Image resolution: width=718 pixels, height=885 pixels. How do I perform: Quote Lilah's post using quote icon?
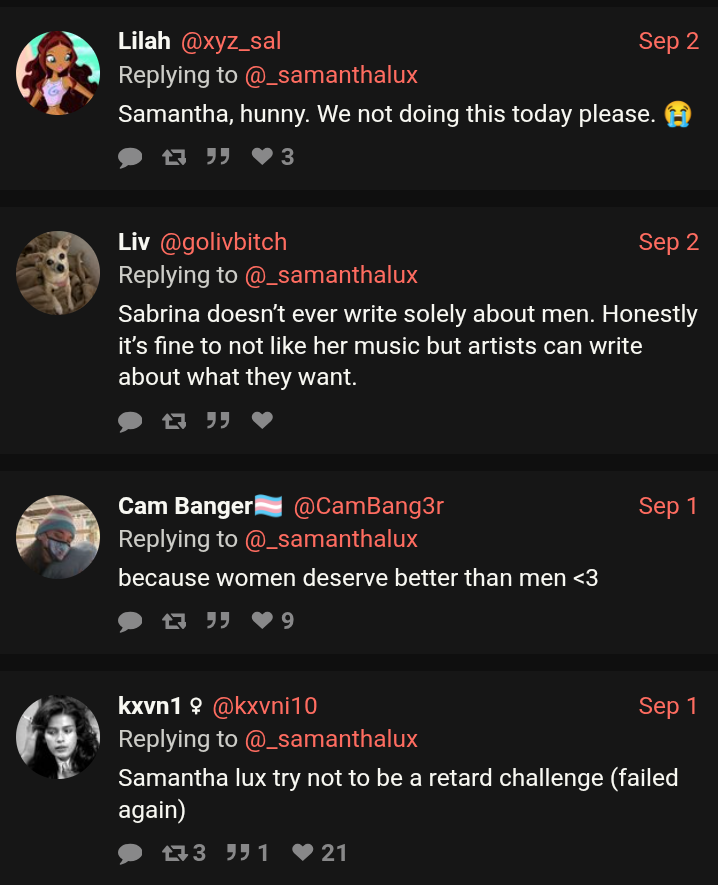(217, 157)
